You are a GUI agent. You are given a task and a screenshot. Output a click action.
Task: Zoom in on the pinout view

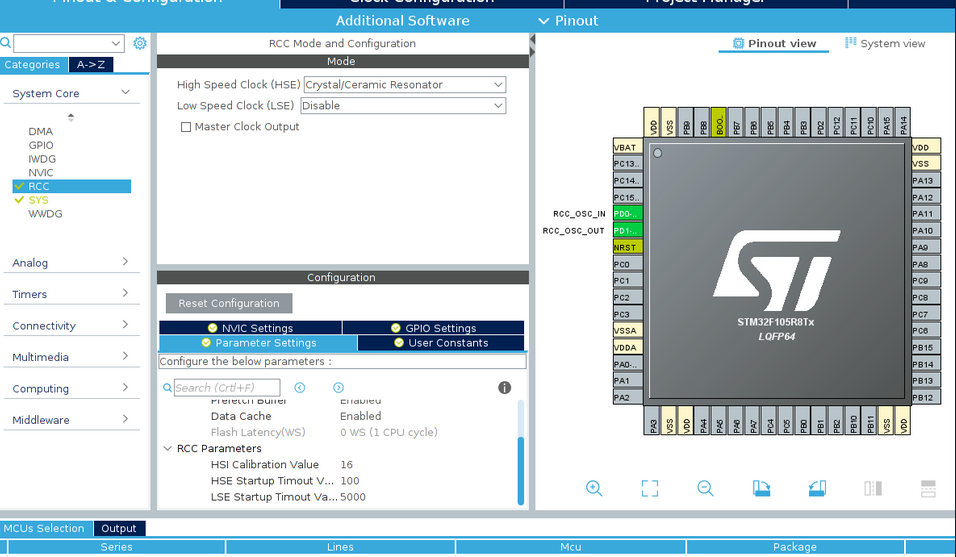pyautogui.click(x=594, y=488)
